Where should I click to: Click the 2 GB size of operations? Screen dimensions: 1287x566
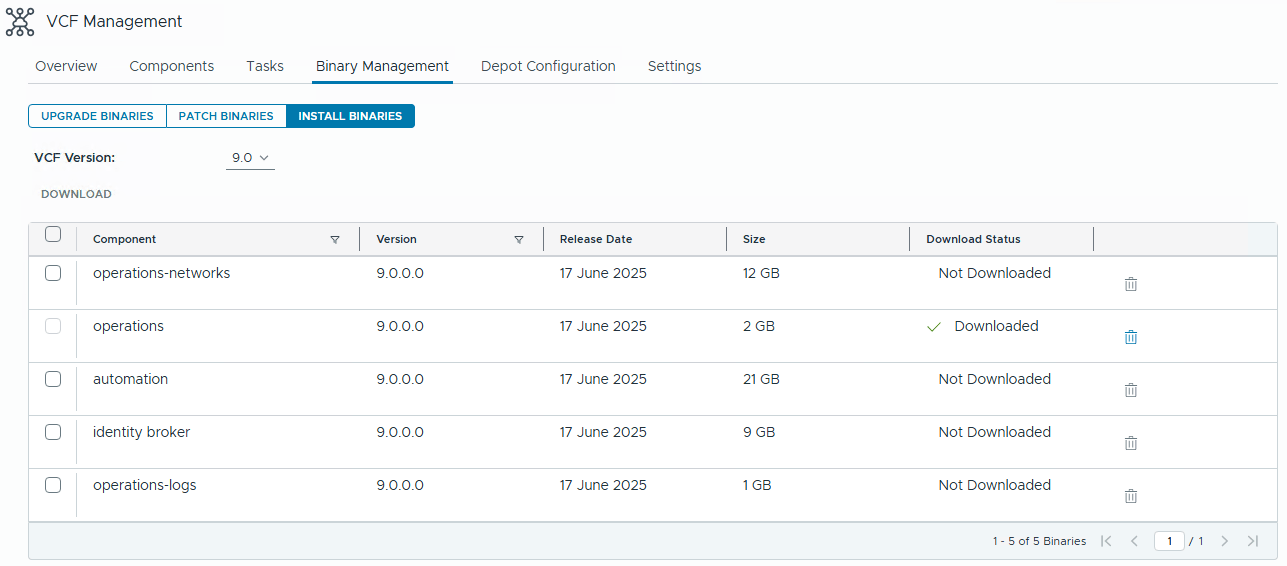pos(759,326)
